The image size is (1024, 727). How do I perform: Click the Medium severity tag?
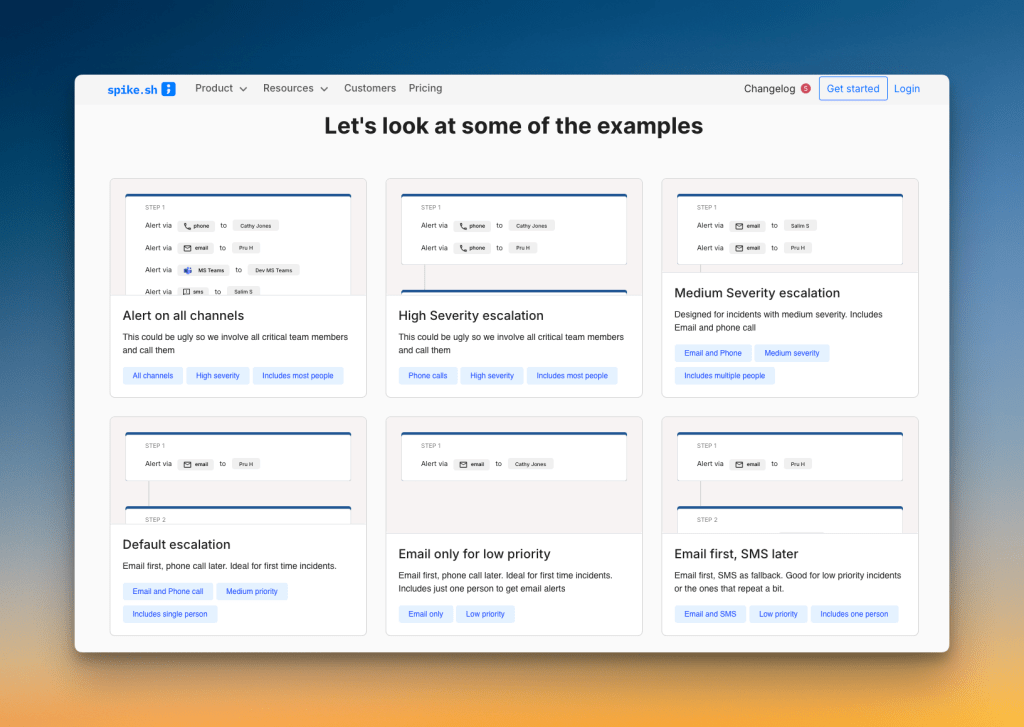click(x=792, y=353)
